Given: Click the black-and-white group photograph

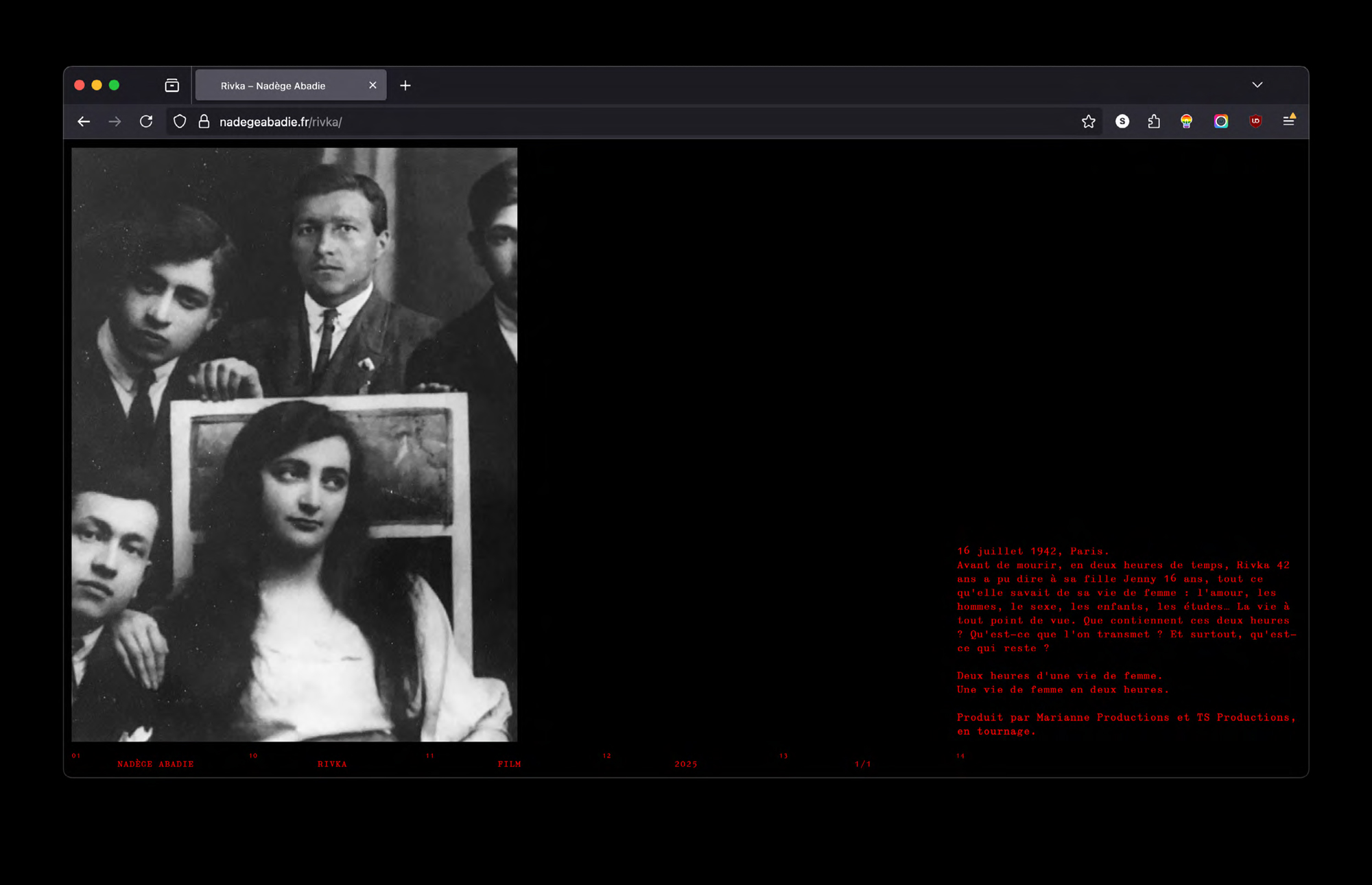Looking at the screenshot, I should [x=294, y=445].
